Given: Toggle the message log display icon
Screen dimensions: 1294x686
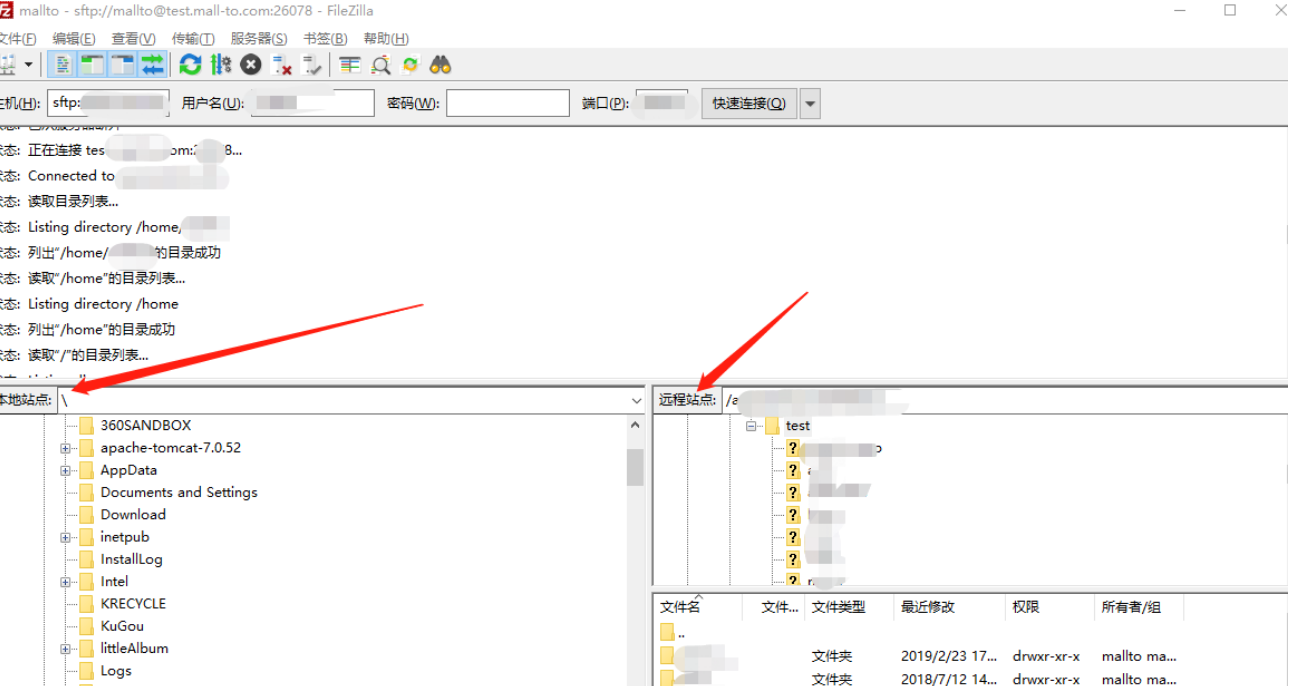Looking at the screenshot, I should 63,65.
